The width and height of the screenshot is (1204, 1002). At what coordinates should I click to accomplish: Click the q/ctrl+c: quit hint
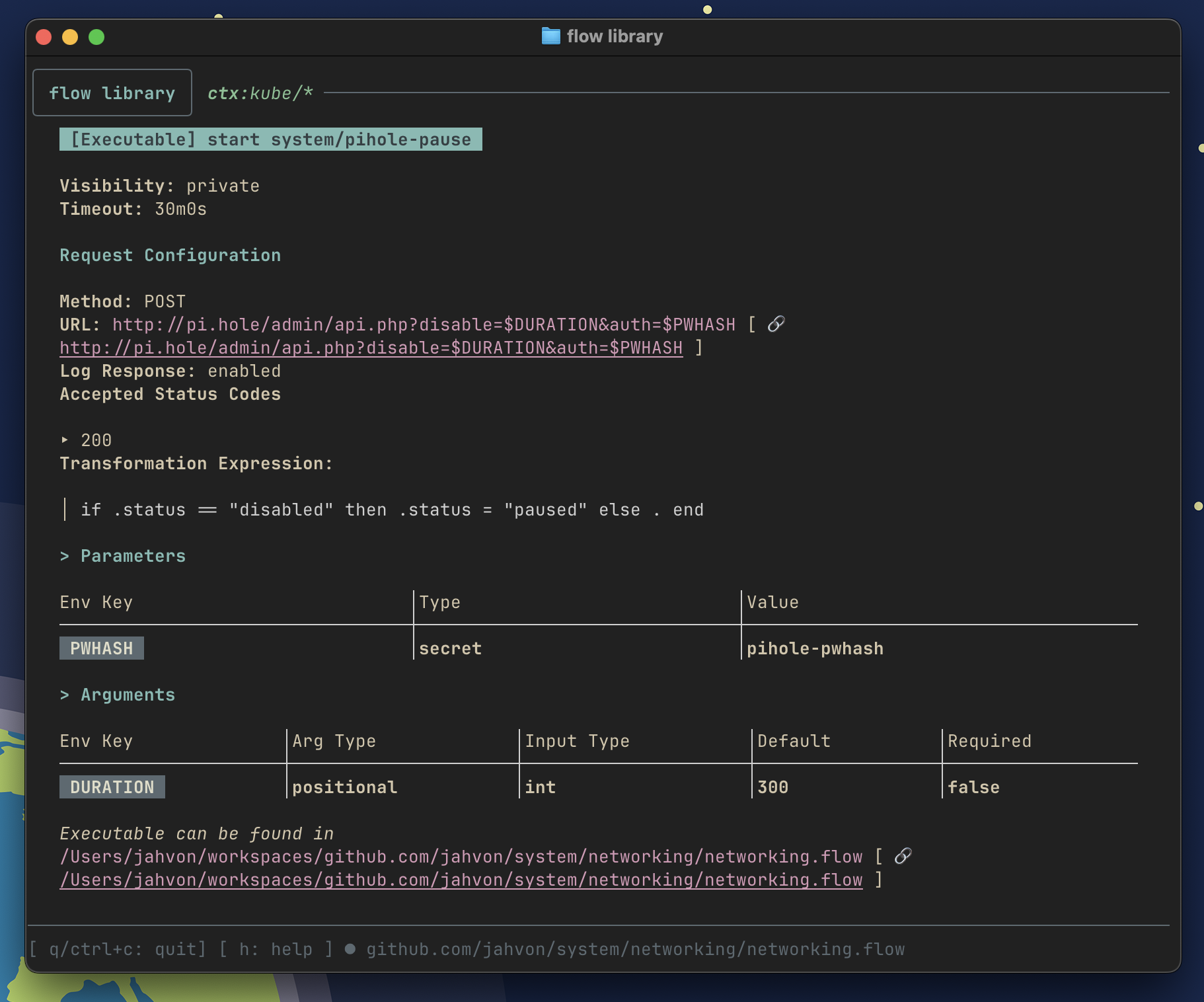tap(118, 949)
